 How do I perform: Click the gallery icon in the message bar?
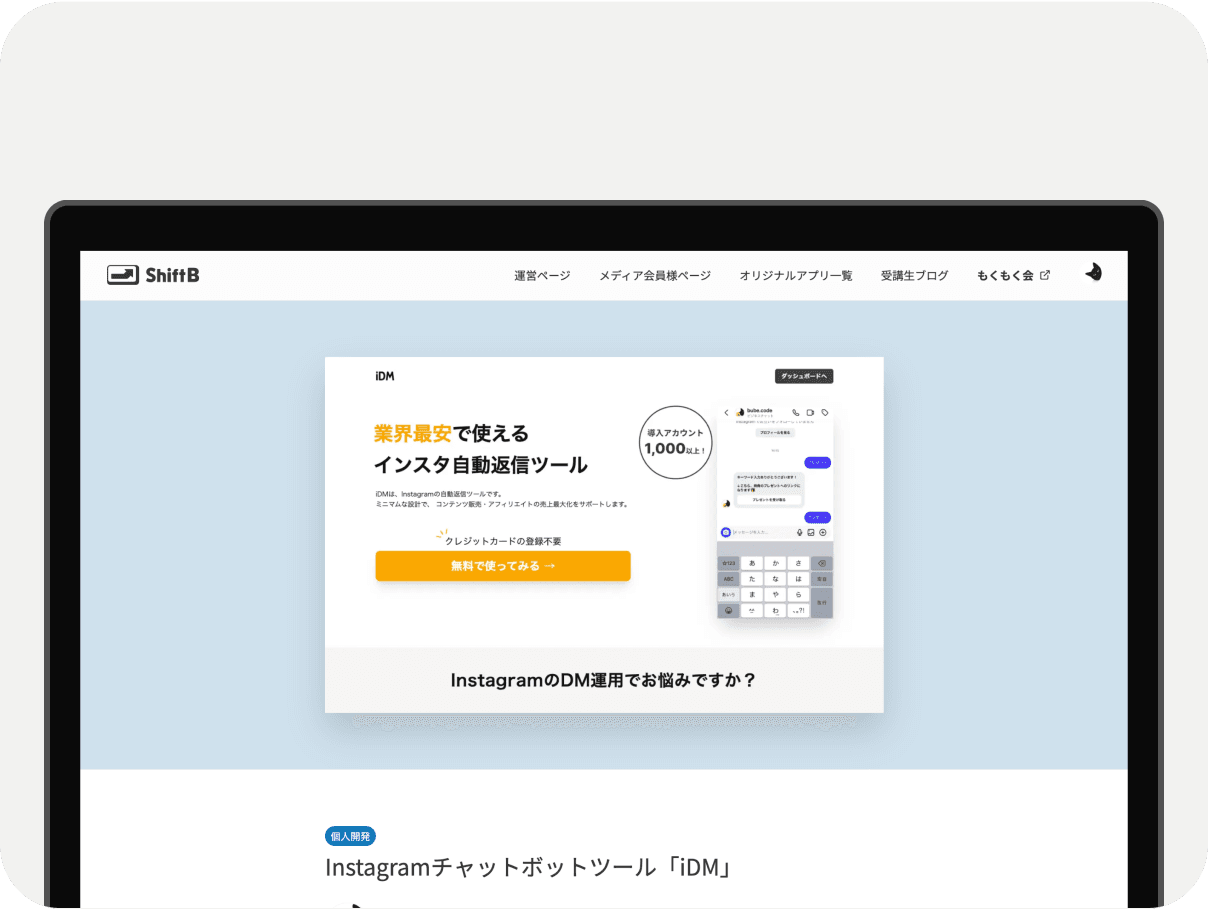click(x=811, y=532)
